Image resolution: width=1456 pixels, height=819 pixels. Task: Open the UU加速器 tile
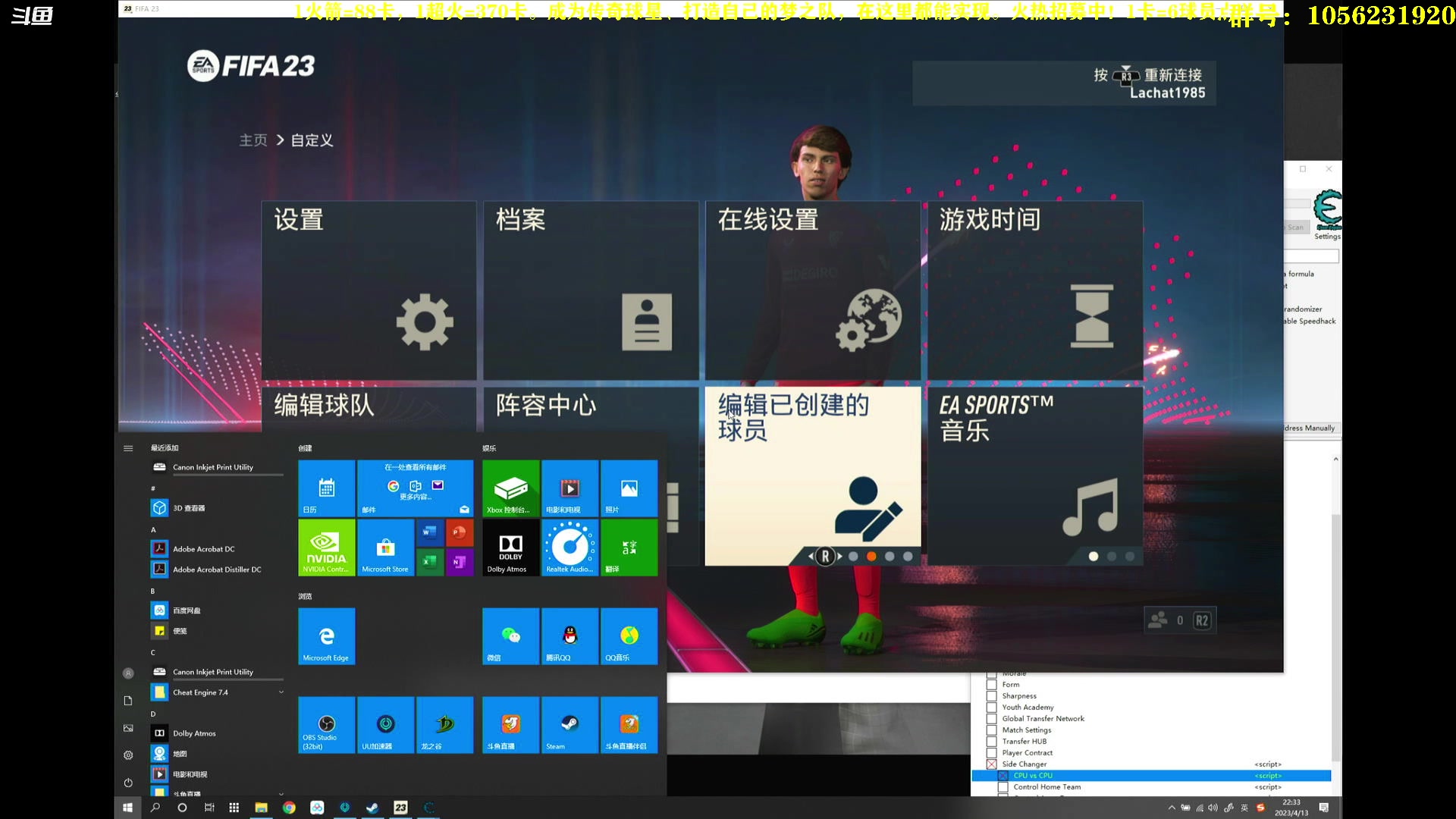tap(385, 725)
